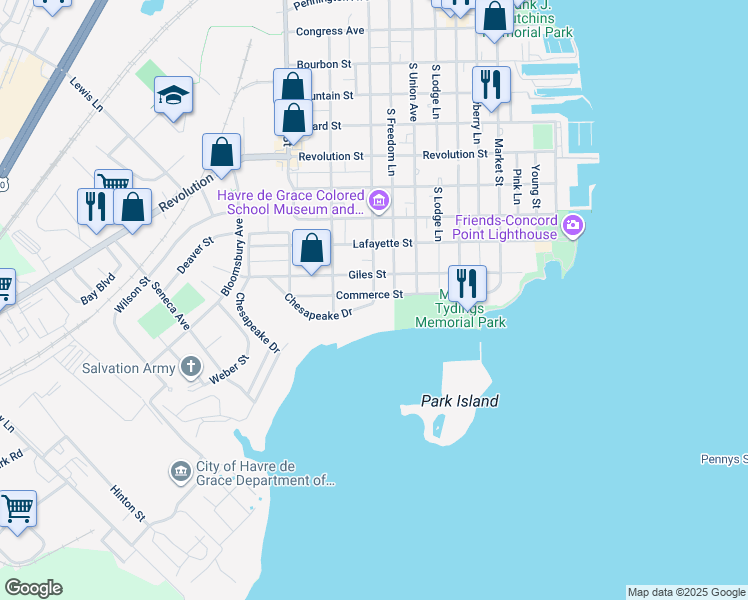The height and width of the screenshot is (600, 748).
Task: Click the City of Havre de Grace government icon
Action: click(x=180, y=472)
